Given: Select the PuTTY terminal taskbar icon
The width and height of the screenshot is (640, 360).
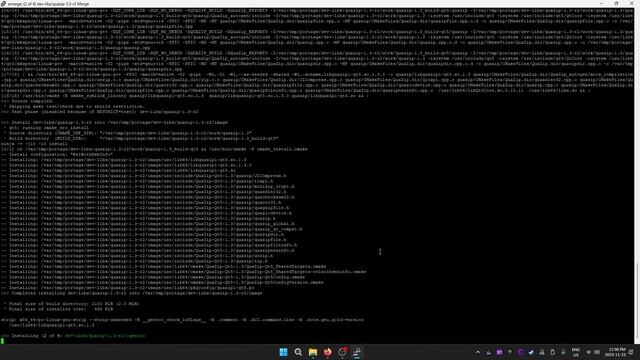Looking at the screenshot, I should pos(357,352).
